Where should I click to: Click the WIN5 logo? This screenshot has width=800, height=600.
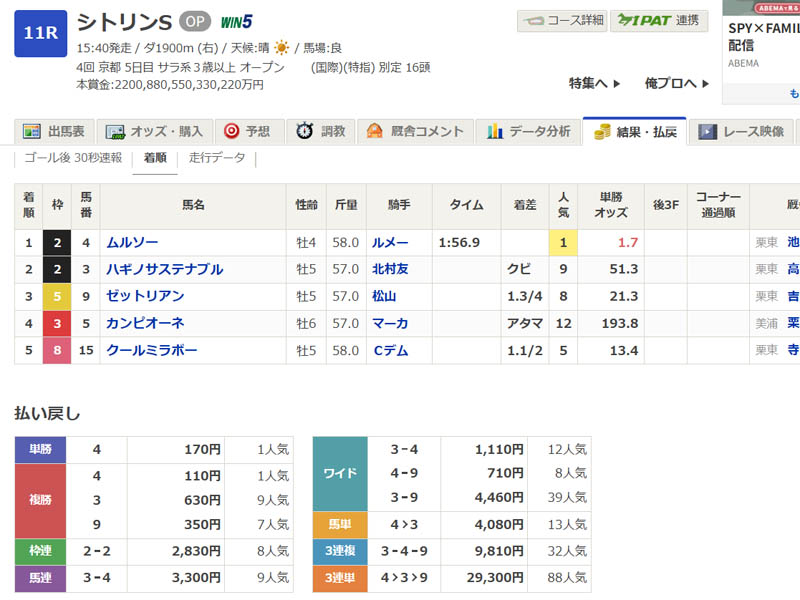[234, 21]
